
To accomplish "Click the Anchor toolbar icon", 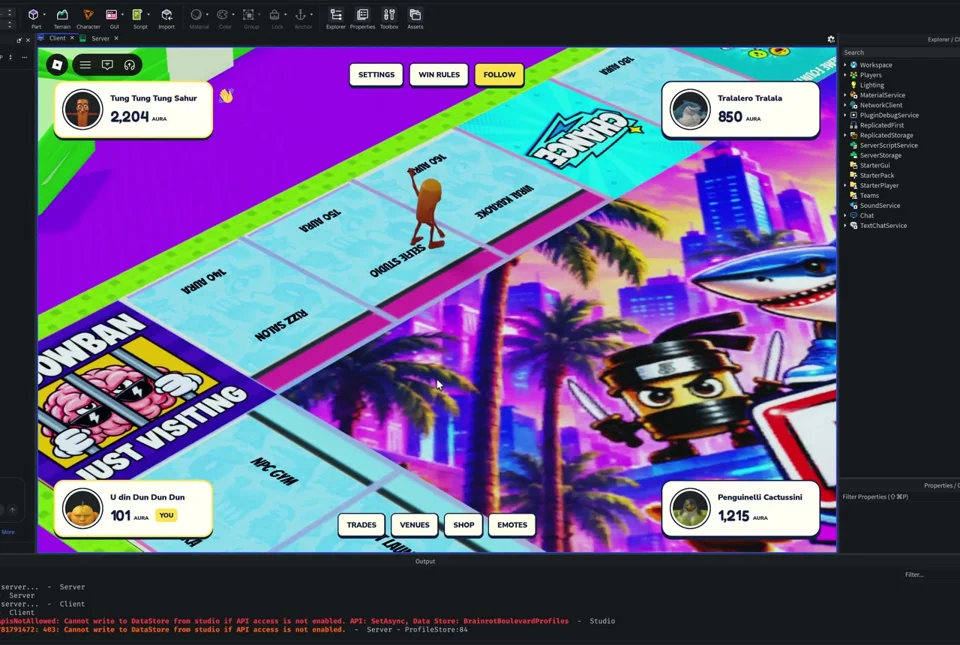I will click(x=301, y=15).
